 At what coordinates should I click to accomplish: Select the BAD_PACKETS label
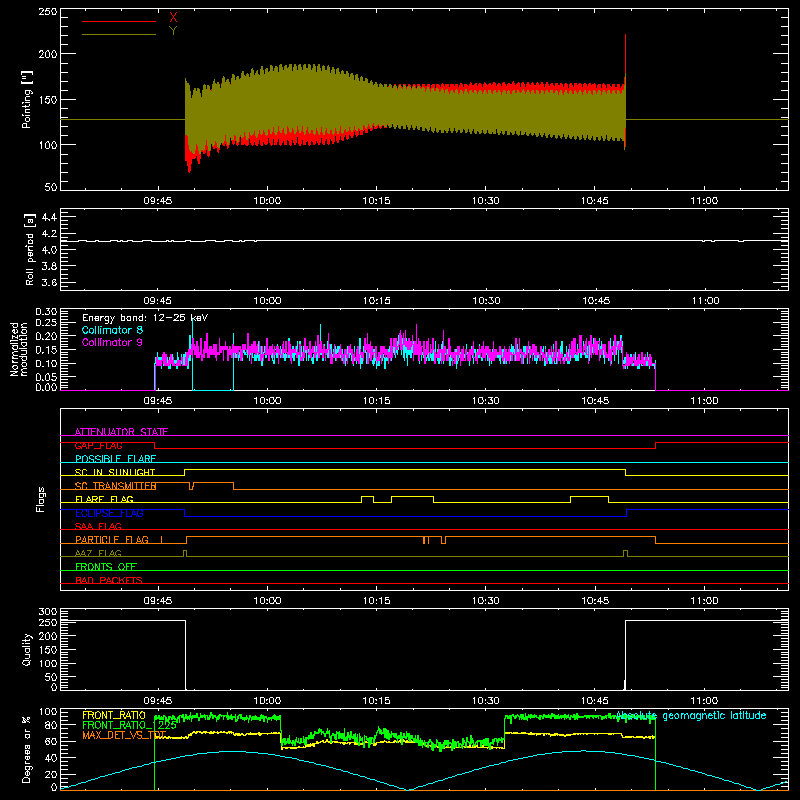(109, 580)
